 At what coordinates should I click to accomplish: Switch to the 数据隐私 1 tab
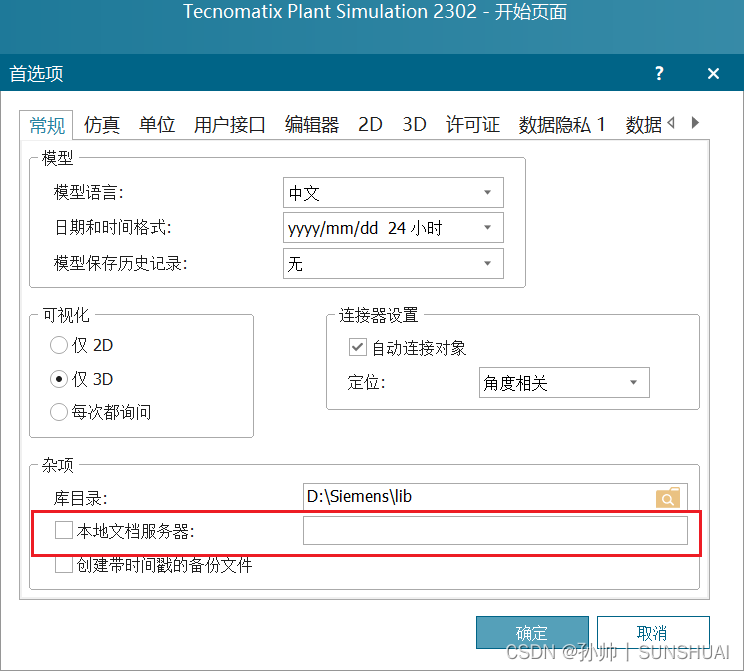(562, 125)
